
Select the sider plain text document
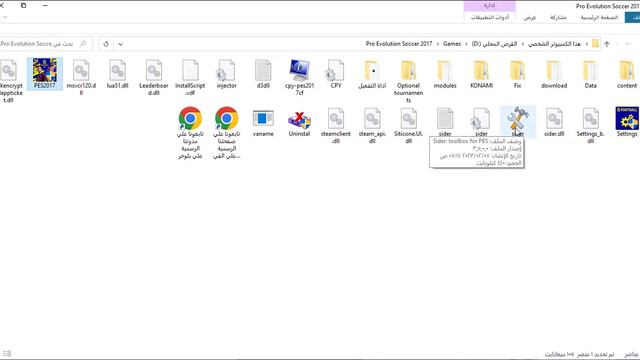[445, 122]
